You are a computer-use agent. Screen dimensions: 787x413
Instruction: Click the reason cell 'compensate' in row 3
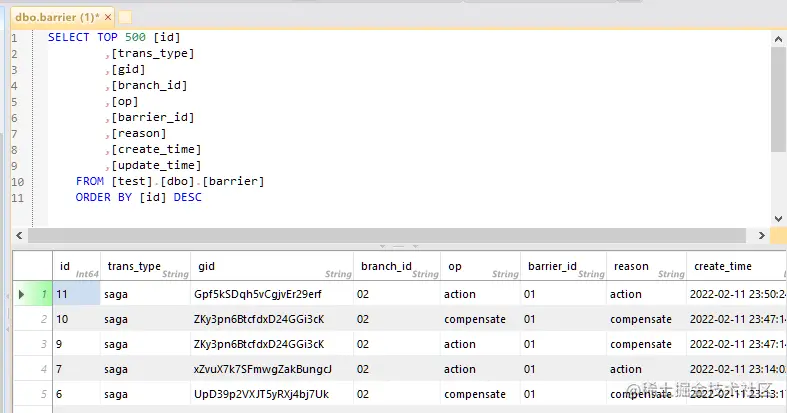pos(646,344)
